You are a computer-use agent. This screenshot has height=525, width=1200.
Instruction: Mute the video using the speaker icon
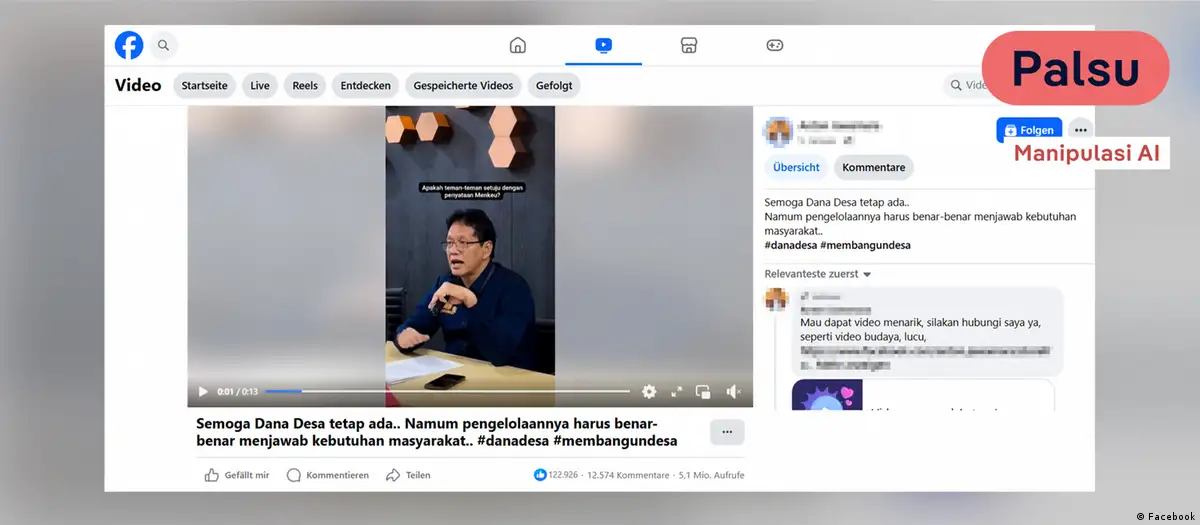tap(733, 392)
